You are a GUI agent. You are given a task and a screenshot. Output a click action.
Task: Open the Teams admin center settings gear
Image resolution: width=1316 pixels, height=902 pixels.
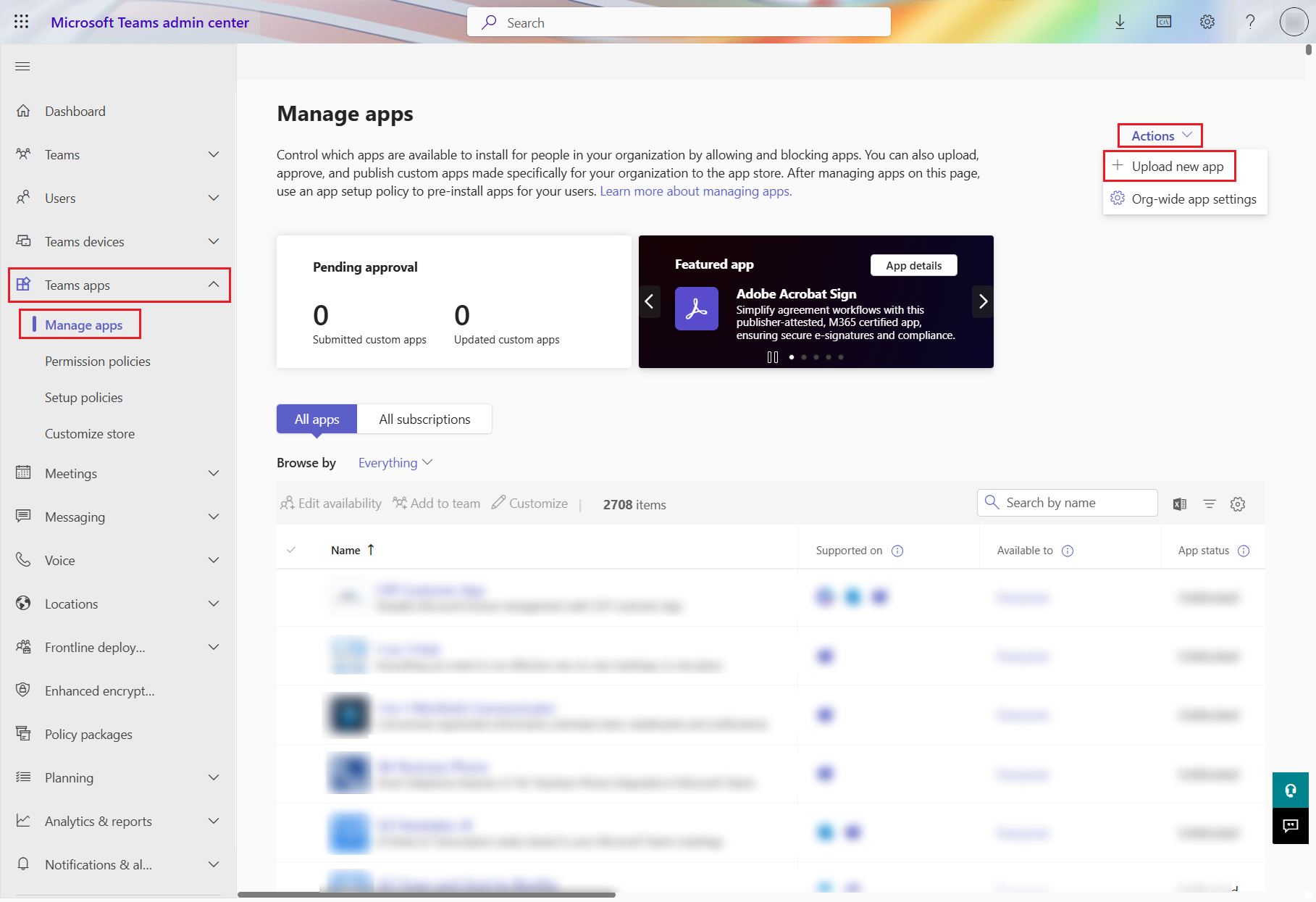point(1207,22)
